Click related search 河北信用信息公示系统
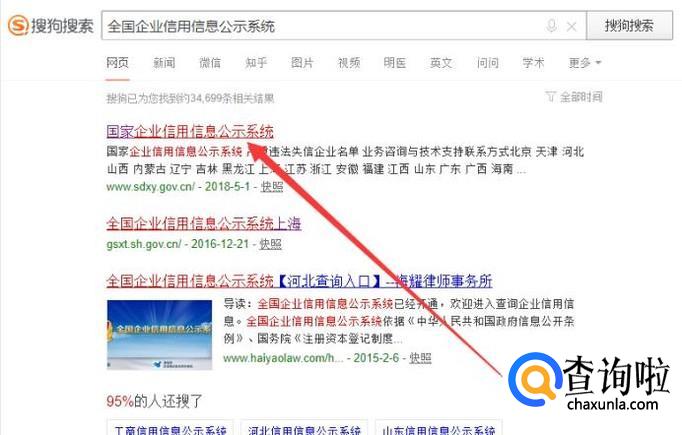 pos(304,428)
